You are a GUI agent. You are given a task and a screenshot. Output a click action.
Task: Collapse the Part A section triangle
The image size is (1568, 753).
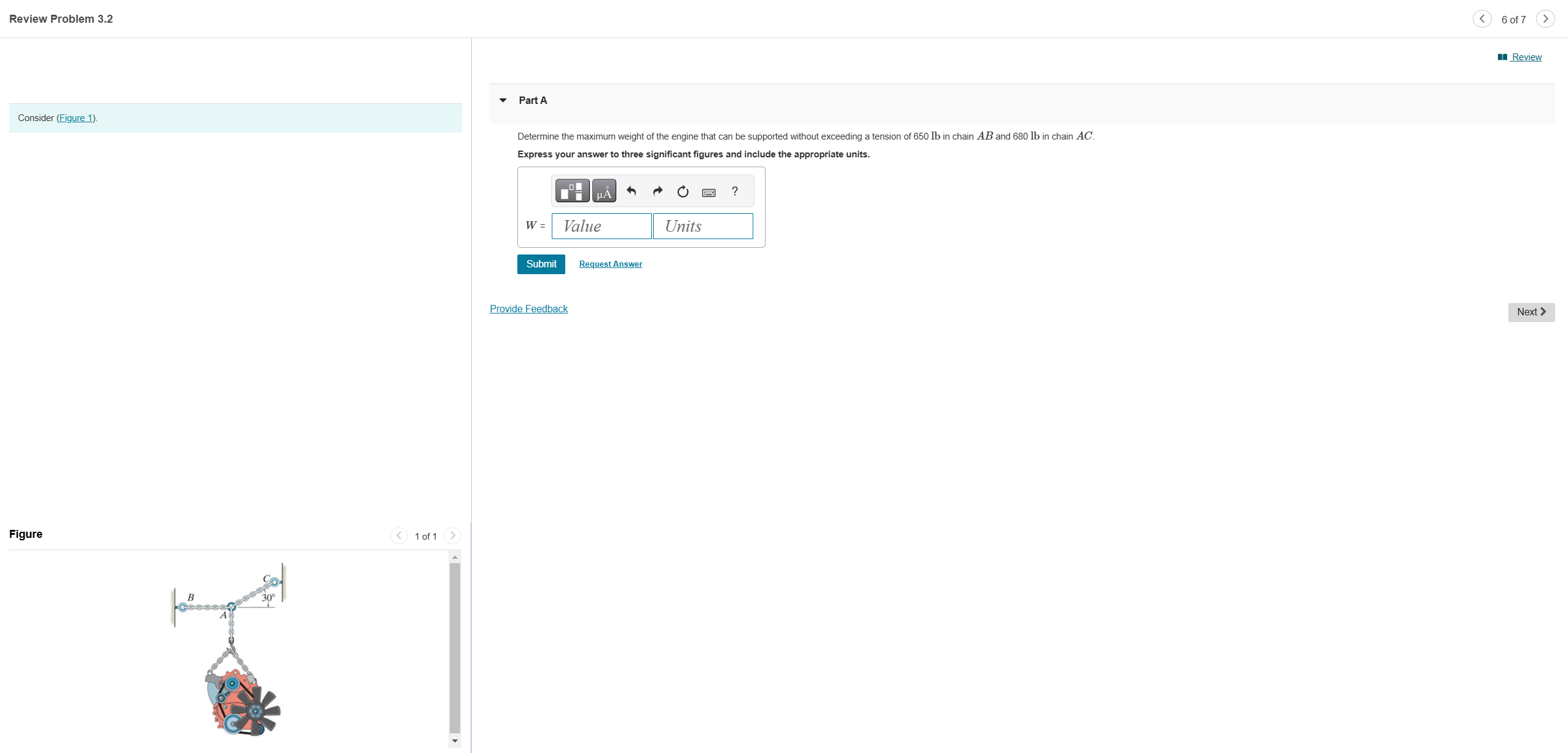(x=503, y=100)
